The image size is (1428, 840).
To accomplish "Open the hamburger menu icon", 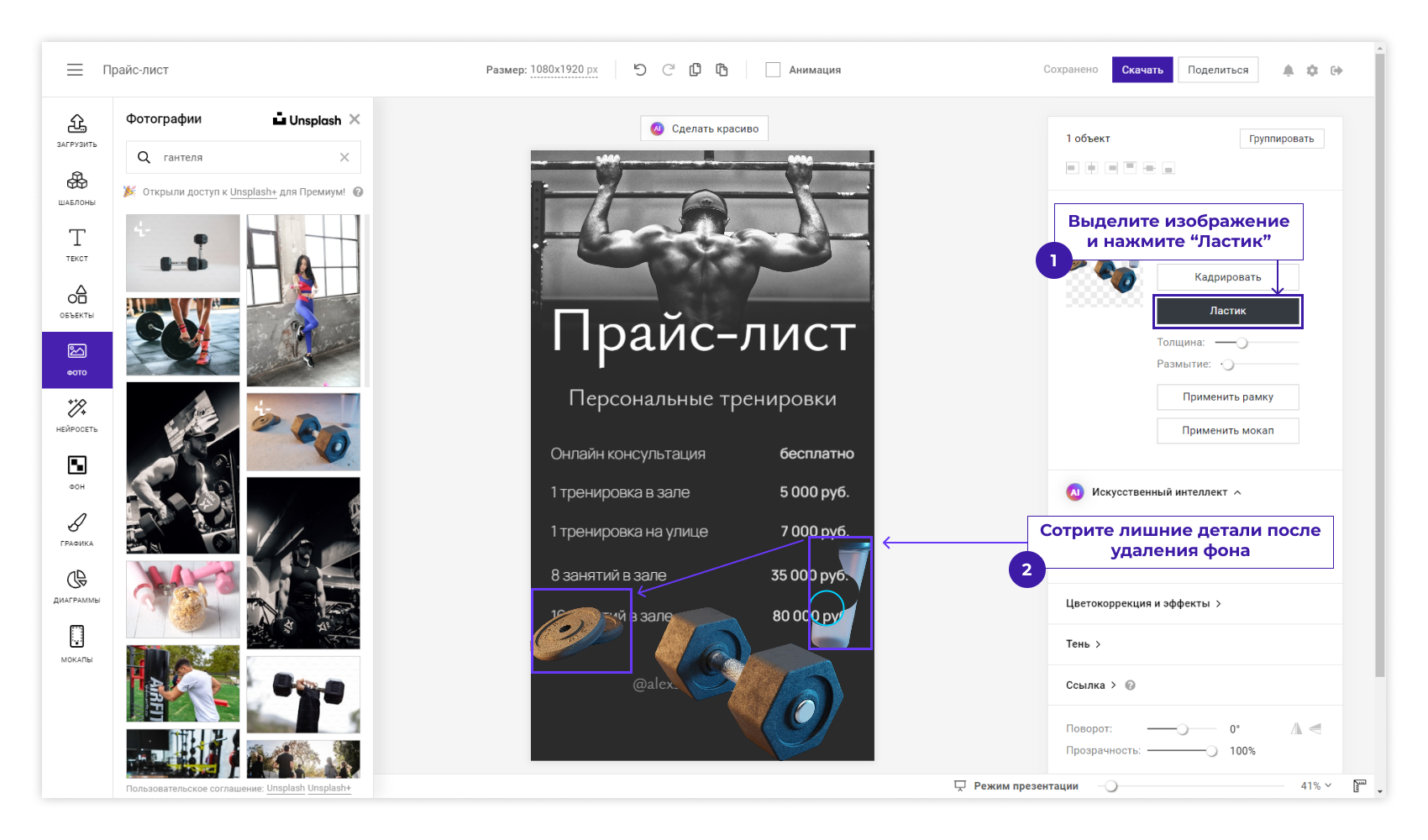I will click(75, 70).
